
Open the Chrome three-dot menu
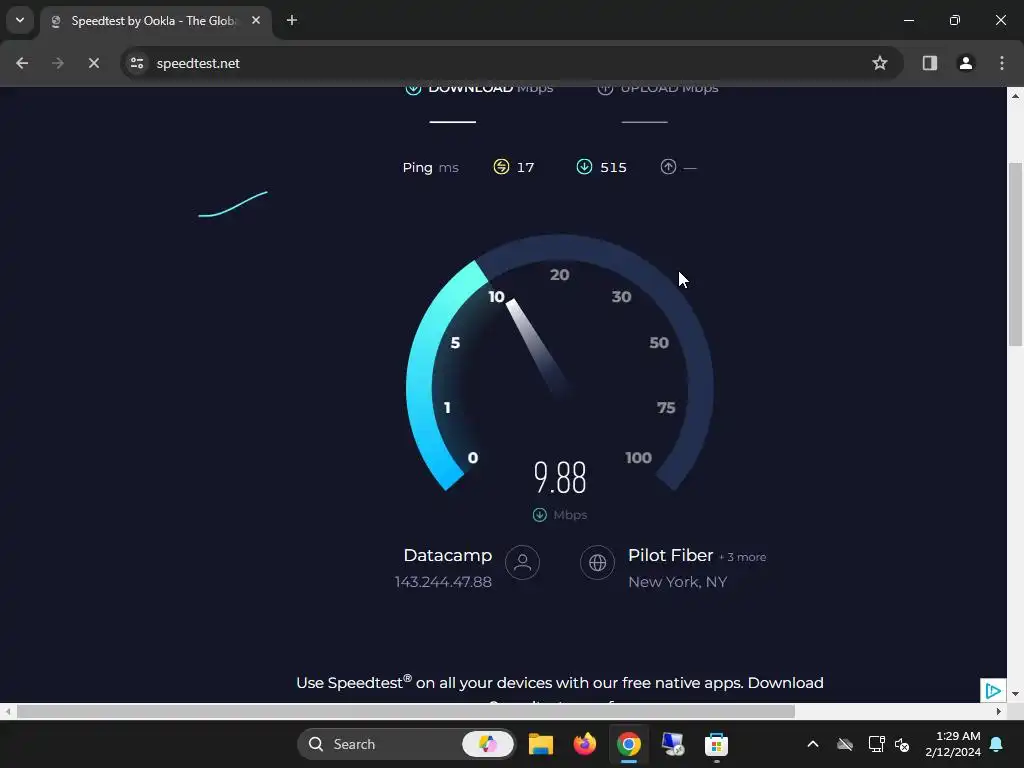point(1002,63)
